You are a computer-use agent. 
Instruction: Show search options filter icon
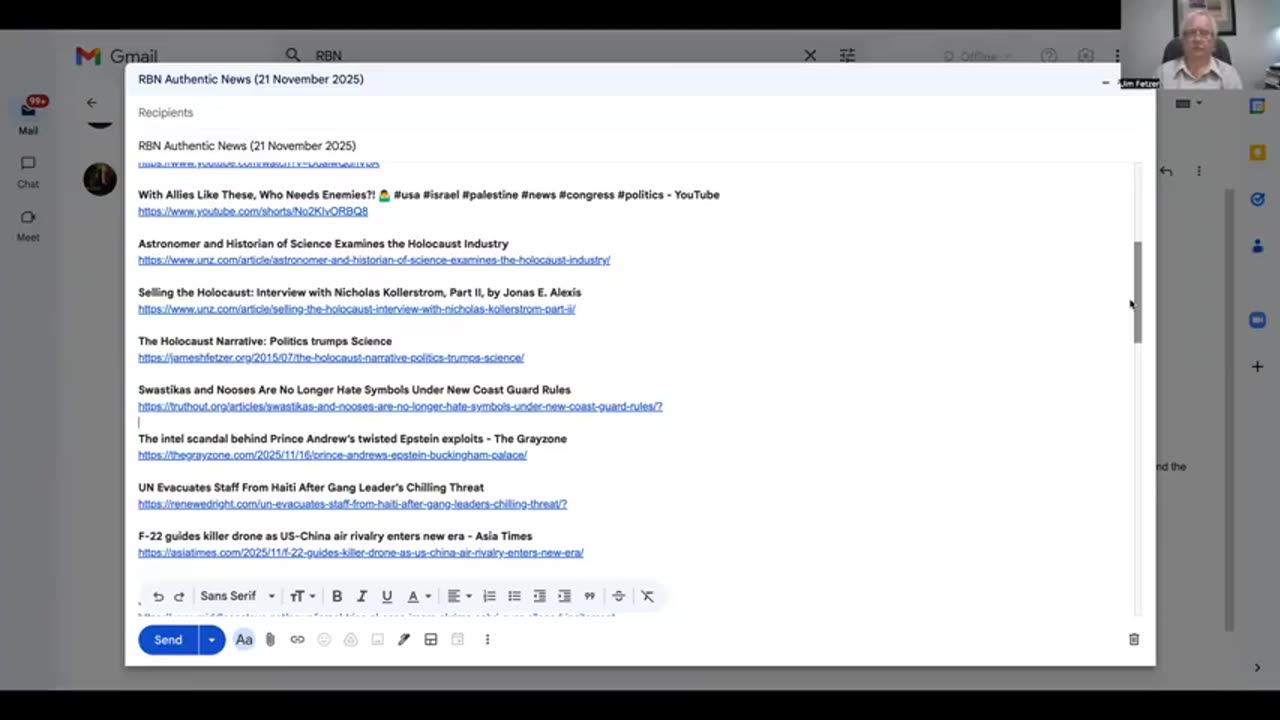coord(847,56)
